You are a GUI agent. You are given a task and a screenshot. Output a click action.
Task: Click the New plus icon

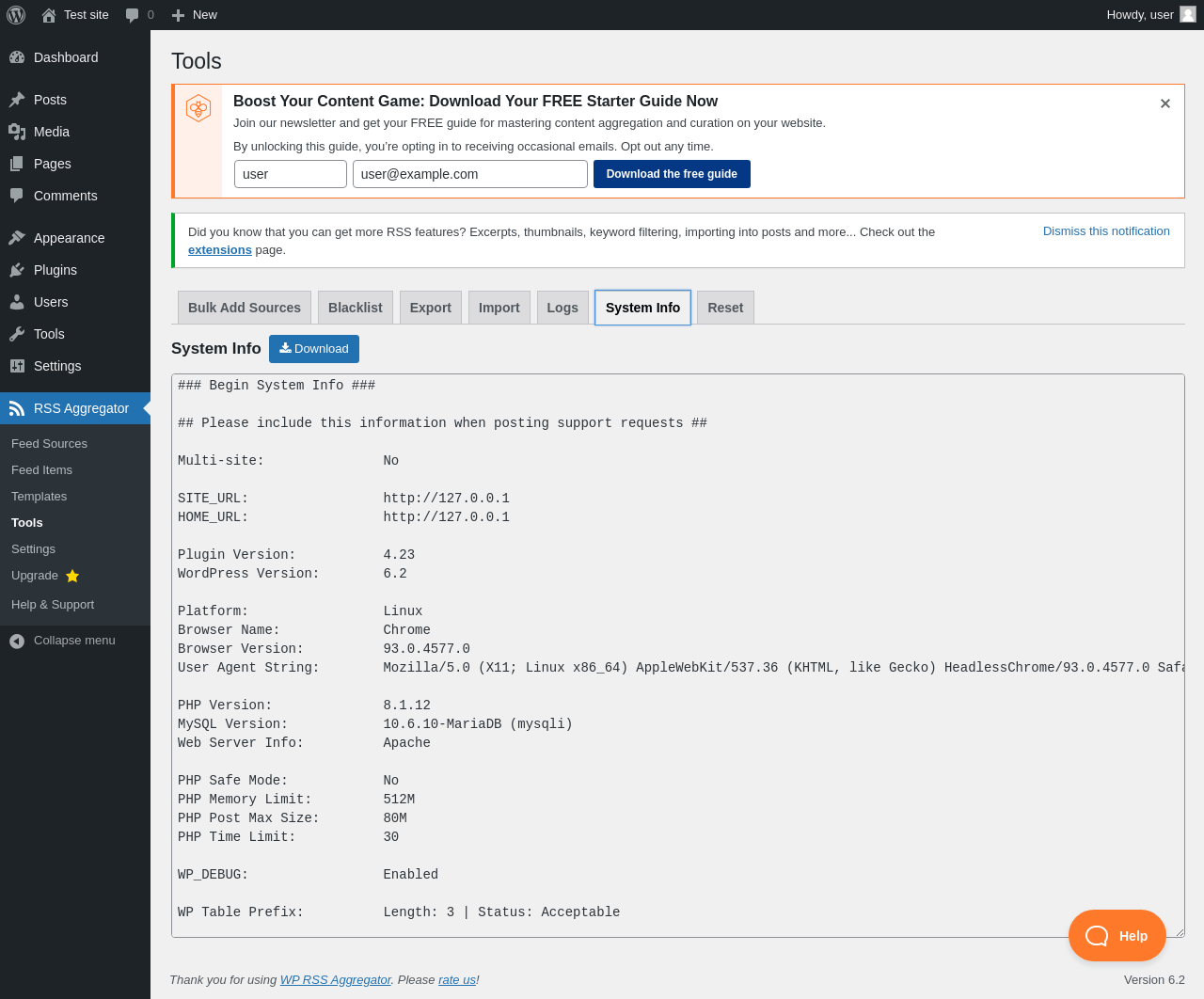point(178,15)
